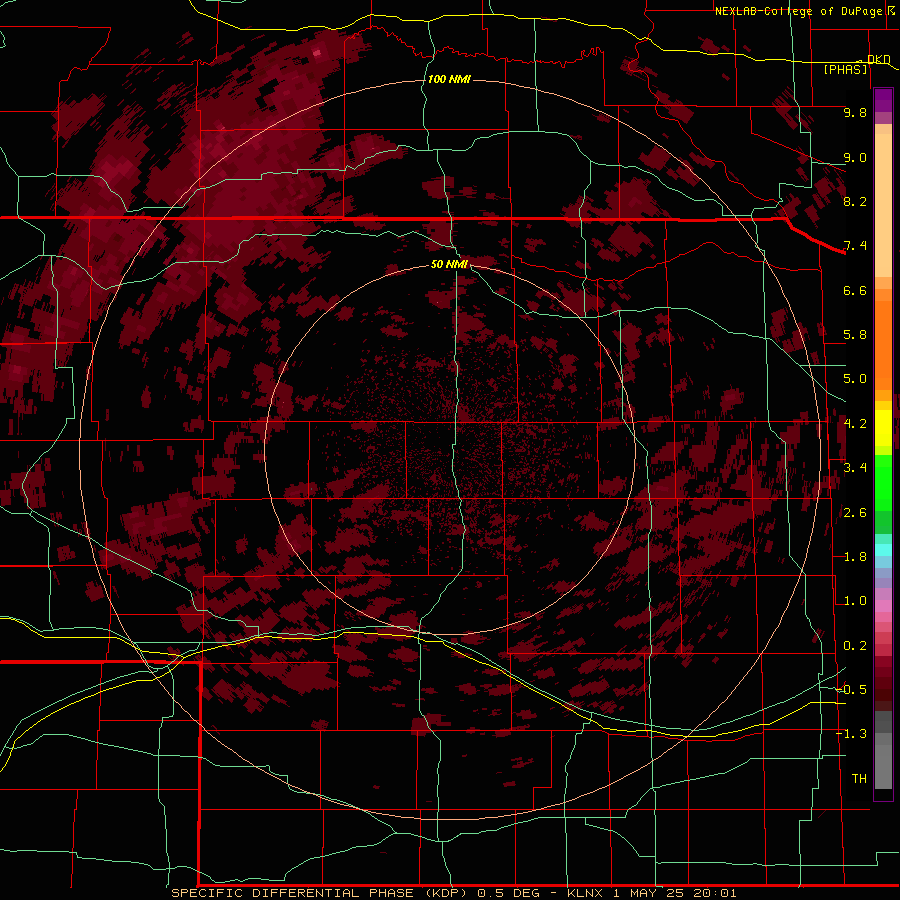This screenshot has height=900, width=900.
Task: Click the KLNX station identifier
Action: pos(585,893)
